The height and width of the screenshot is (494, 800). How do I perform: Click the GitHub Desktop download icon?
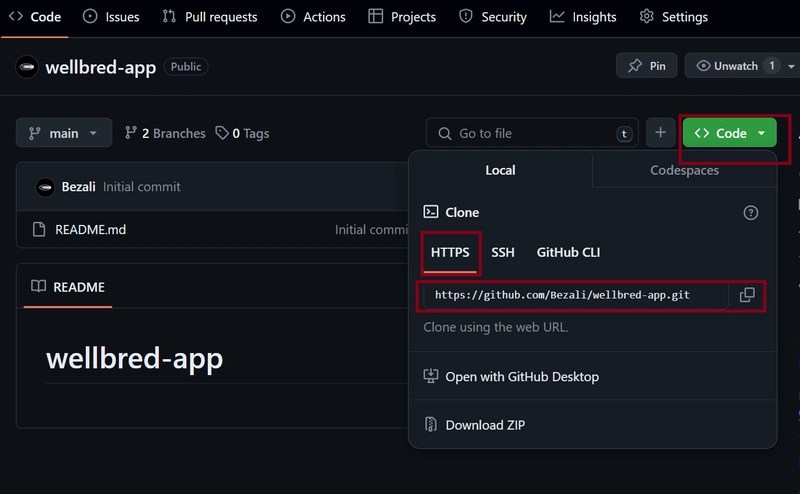[x=431, y=376]
